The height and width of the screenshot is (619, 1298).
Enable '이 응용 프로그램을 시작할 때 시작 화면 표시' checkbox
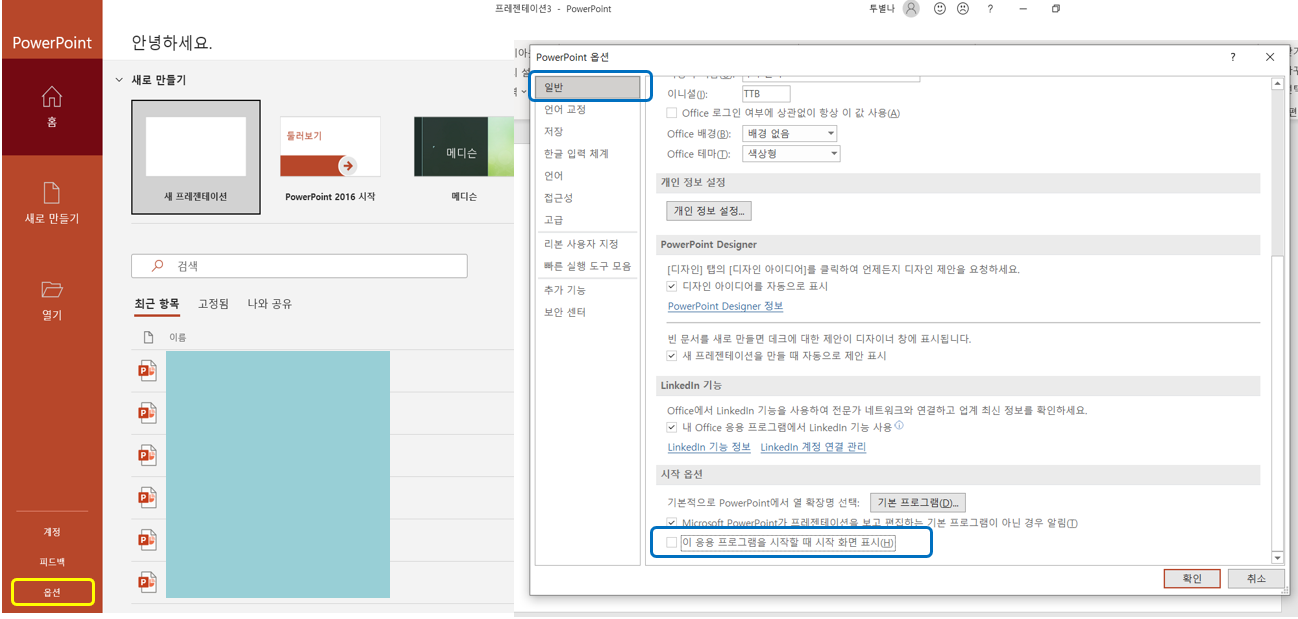[x=673, y=543]
